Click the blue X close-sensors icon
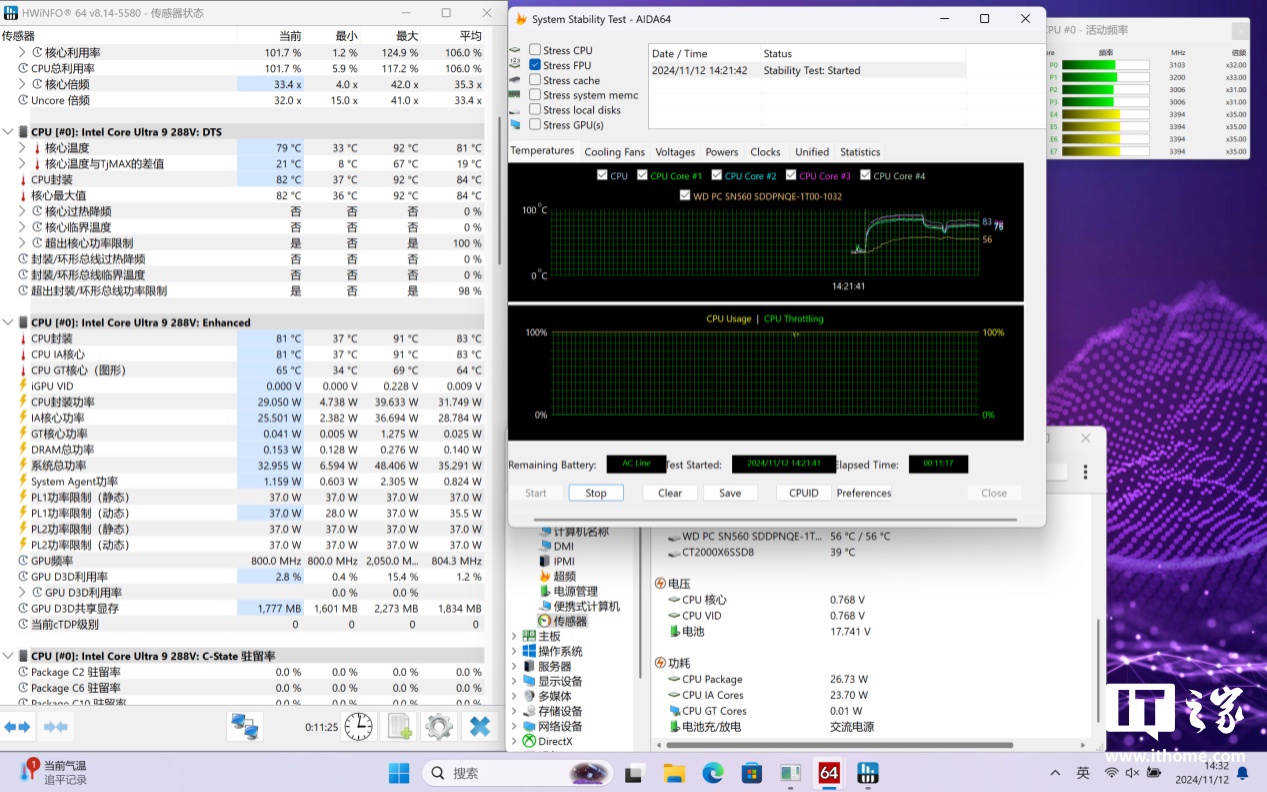1267x792 pixels. tap(479, 726)
